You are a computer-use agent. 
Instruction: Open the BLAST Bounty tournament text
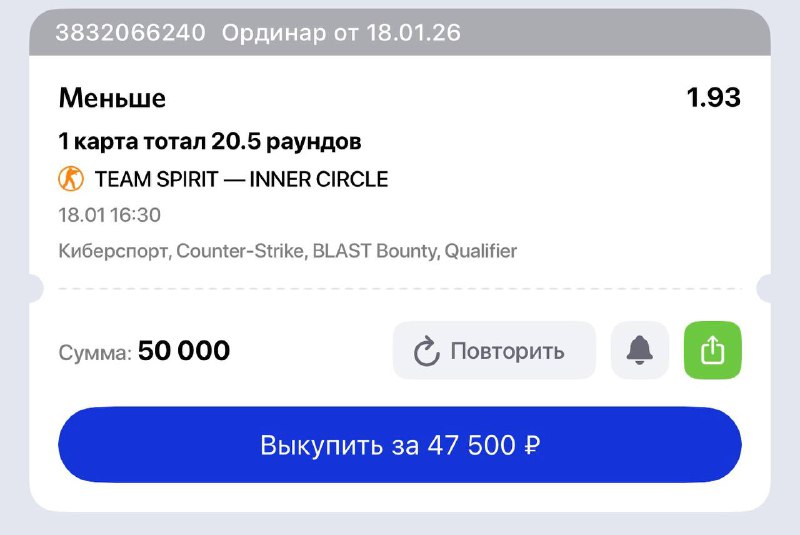click(374, 251)
